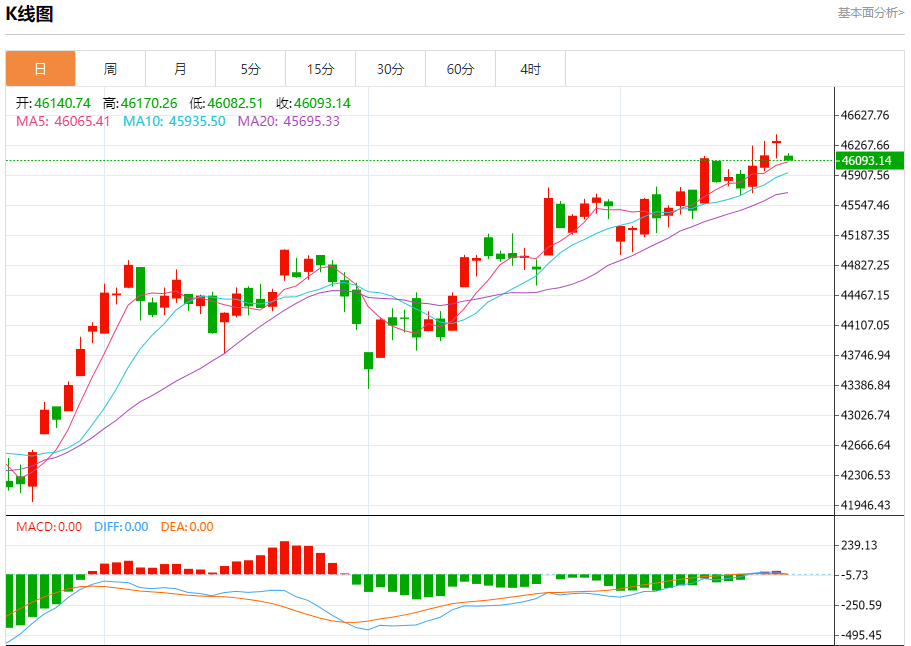The height and width of the screenshot is (646, 911).
Task: Click the MACD:0.00 indicator label
Action: (x=49, y=527)
